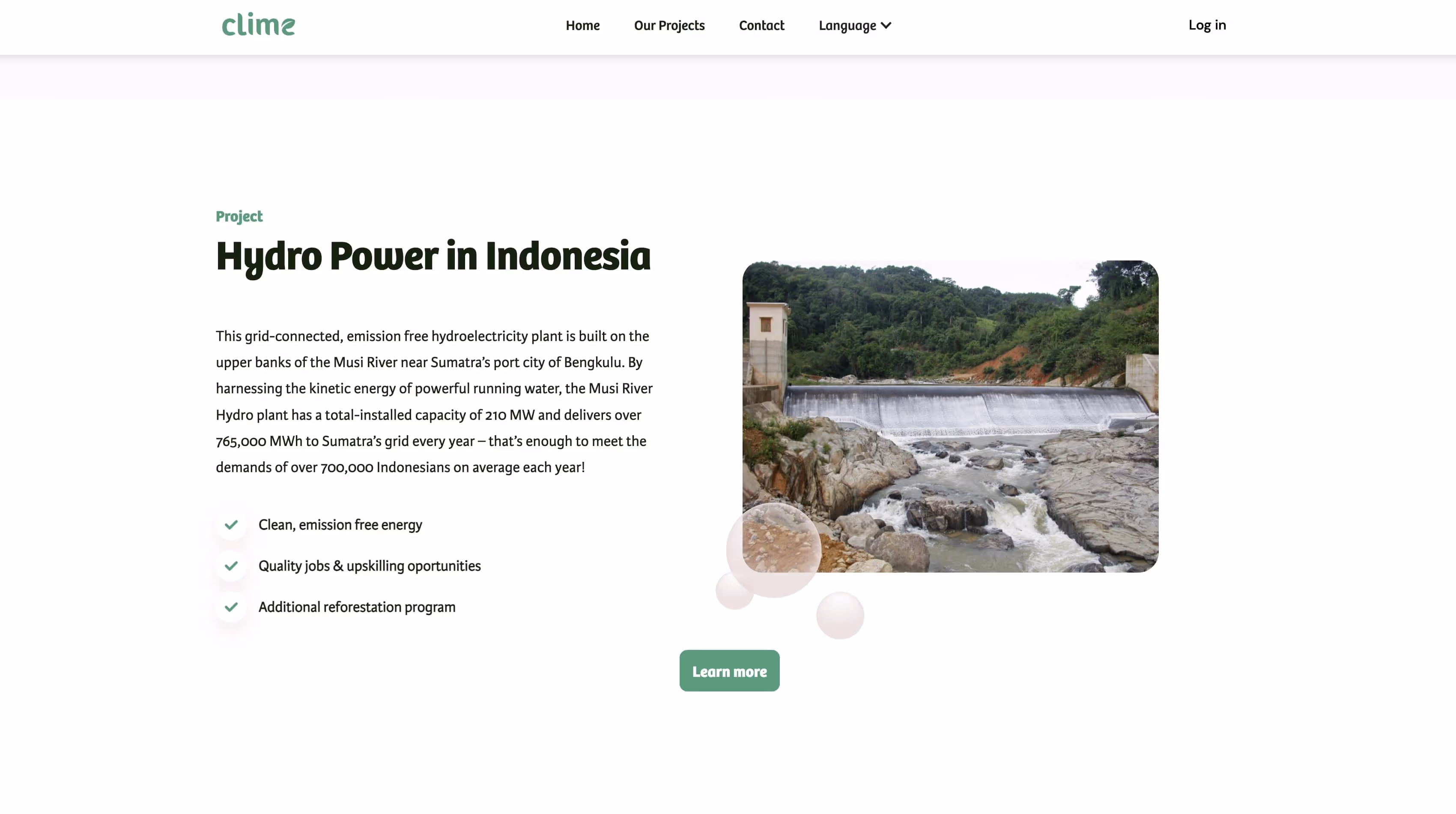This screenshot has height=814, width=1456.
Task: Click checkmark beside Clean, emission free energy
Action: [231, 524]
